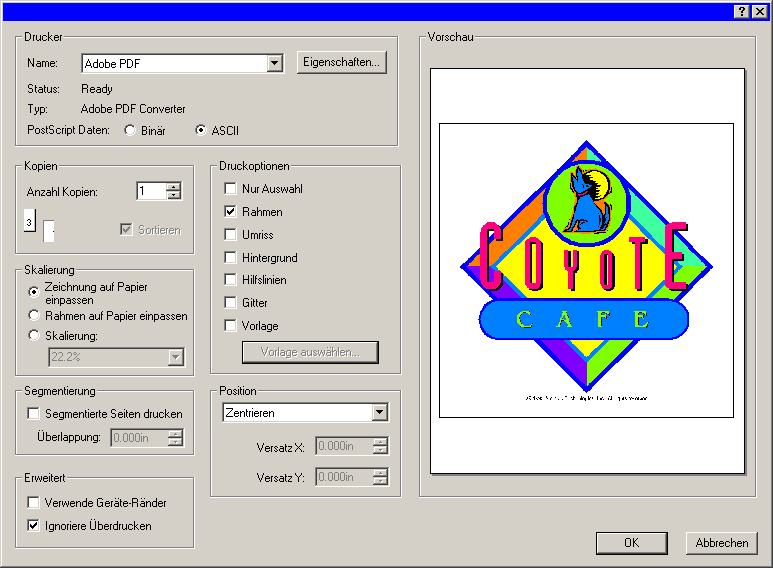Enable the Umriss checkbox

230,234
